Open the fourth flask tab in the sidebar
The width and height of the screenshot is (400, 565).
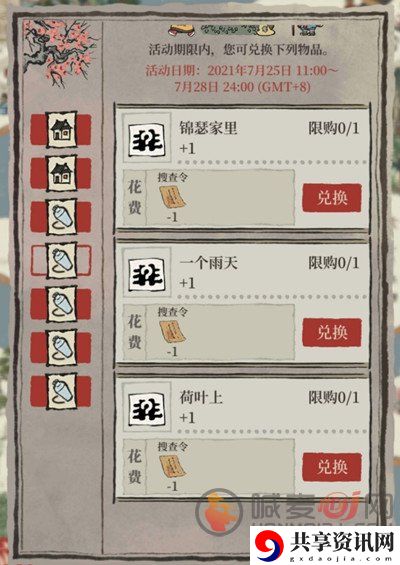point(61,348)
